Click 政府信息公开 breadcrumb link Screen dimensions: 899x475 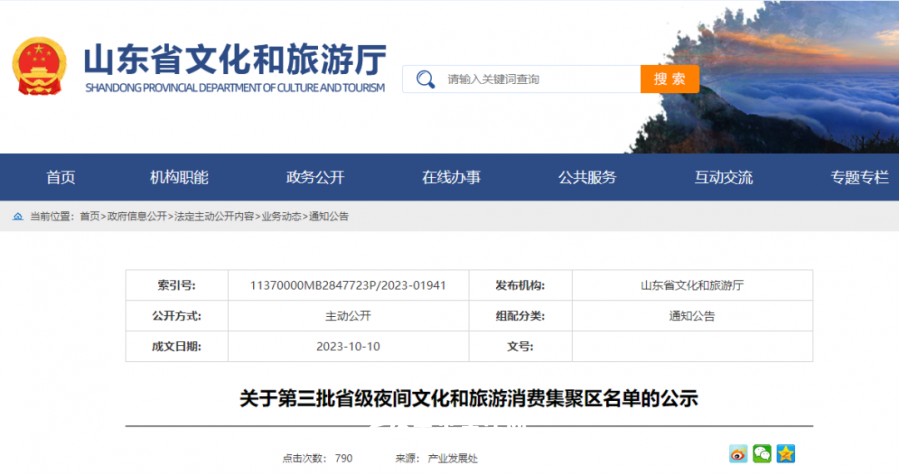[137, 216]
